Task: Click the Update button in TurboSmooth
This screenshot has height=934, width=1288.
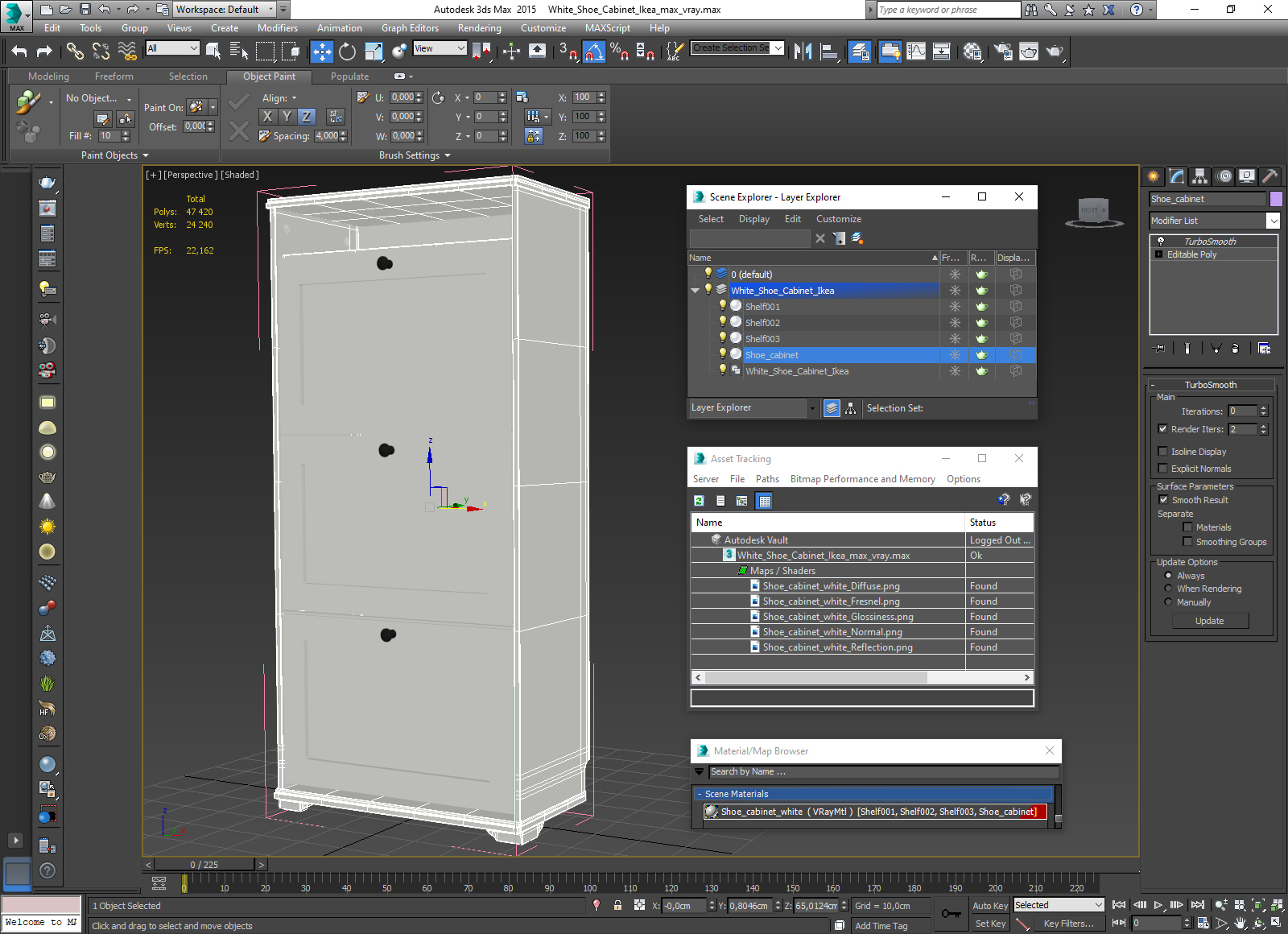Action: pyautogui.click(x=1210, y=621)
